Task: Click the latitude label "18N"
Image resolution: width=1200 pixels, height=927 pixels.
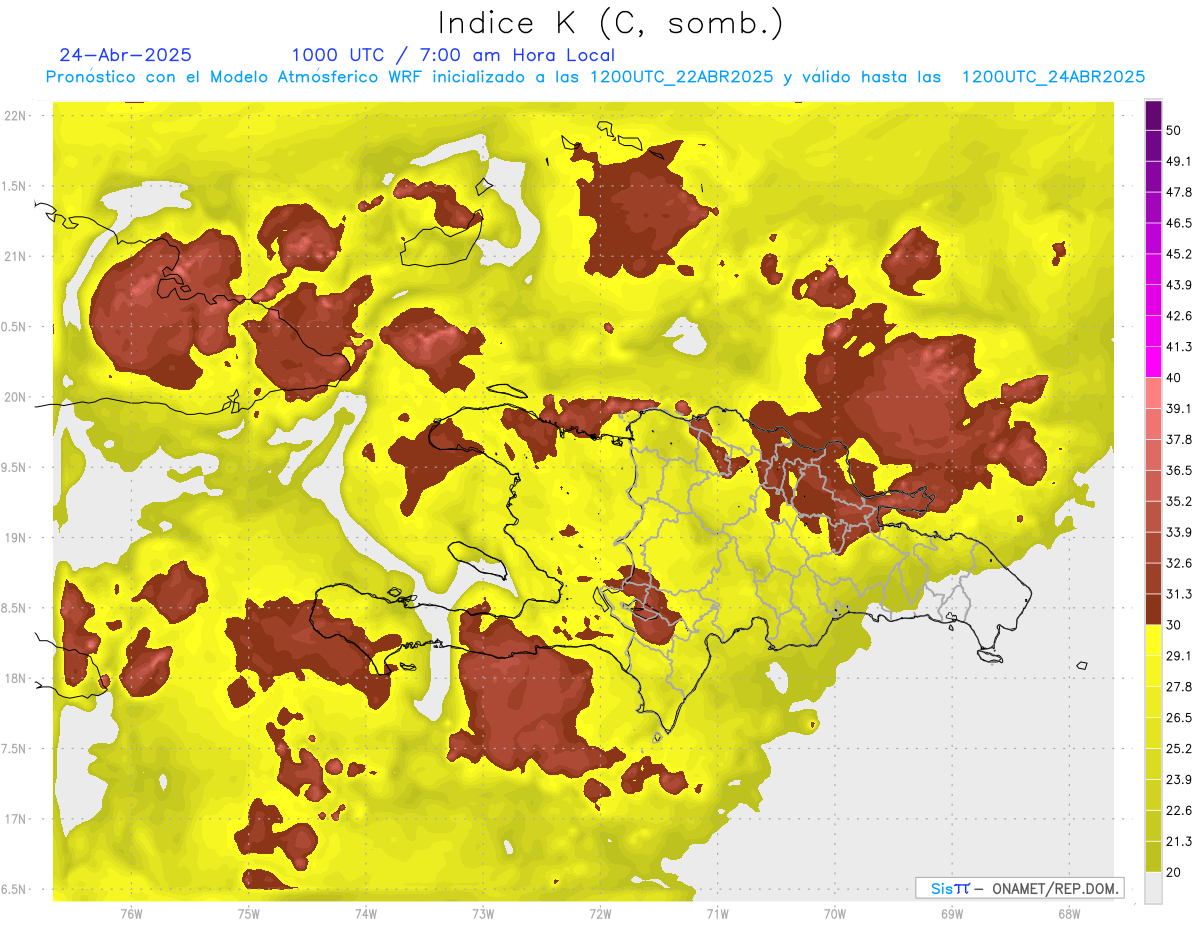Action: coord(15,679)
